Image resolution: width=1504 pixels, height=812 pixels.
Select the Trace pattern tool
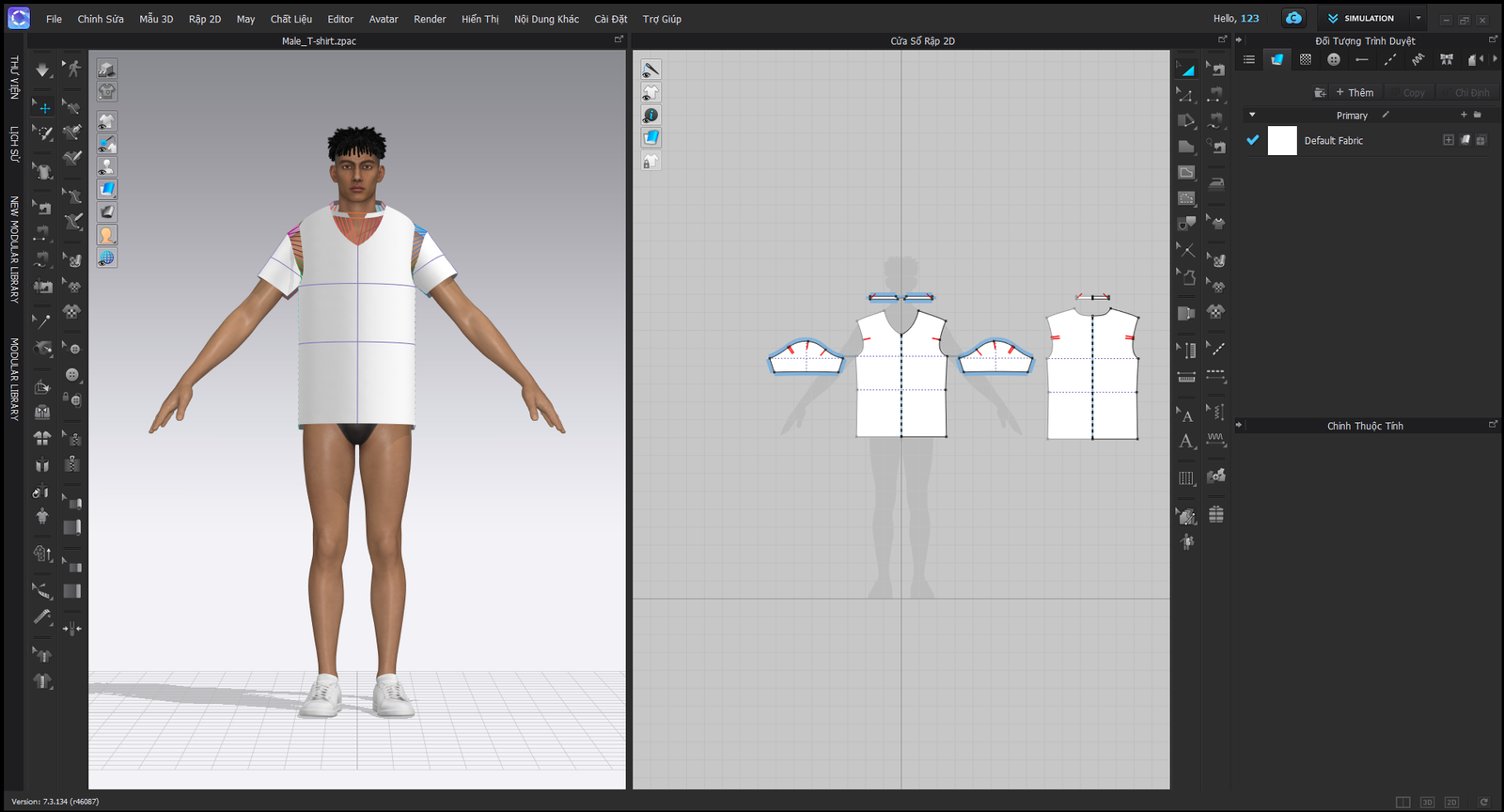coord(1187,277)
